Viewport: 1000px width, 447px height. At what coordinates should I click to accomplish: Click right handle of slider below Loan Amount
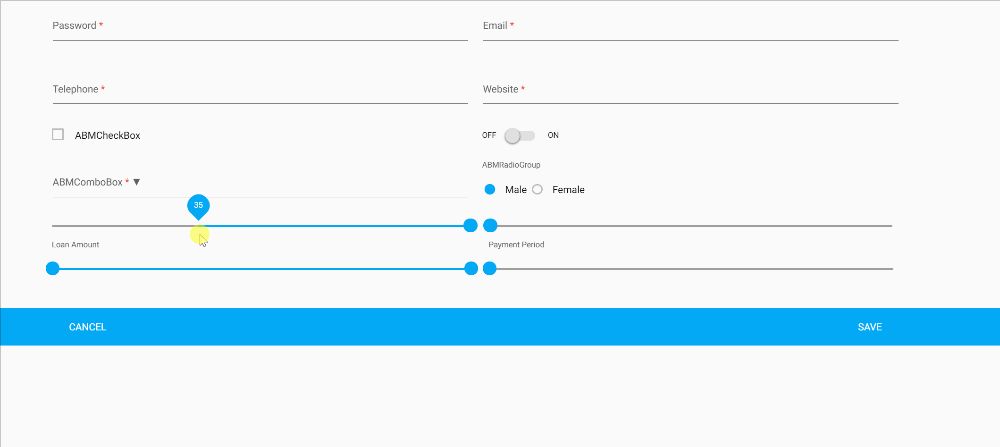click(x=471, y=268)
